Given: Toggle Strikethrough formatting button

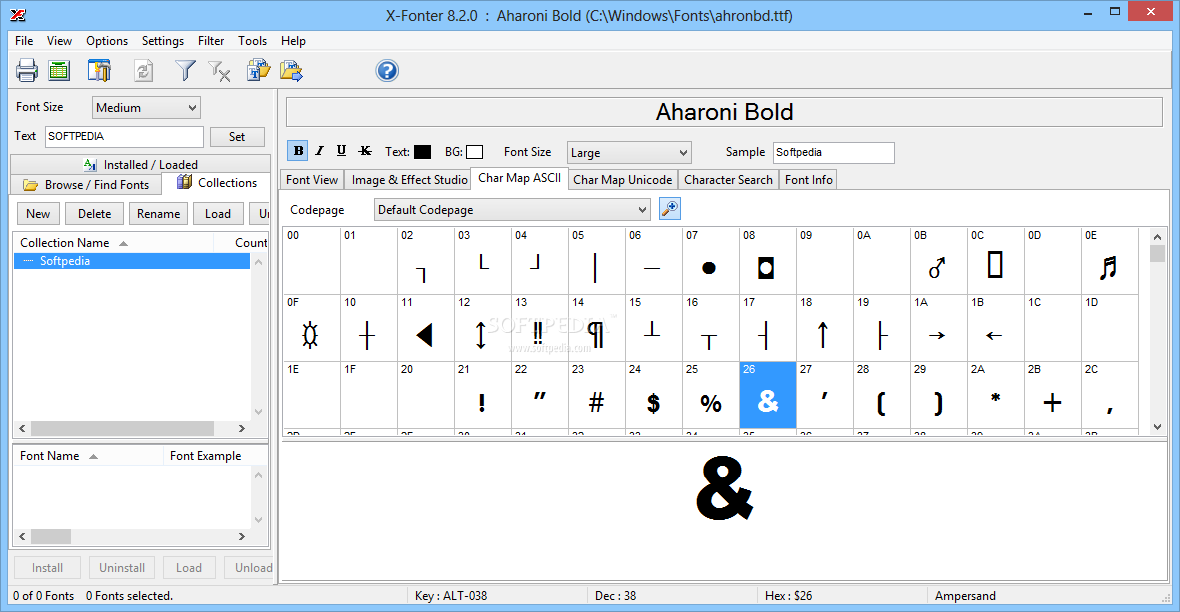Looking at the screenshot, I should (x=365, y=151).
